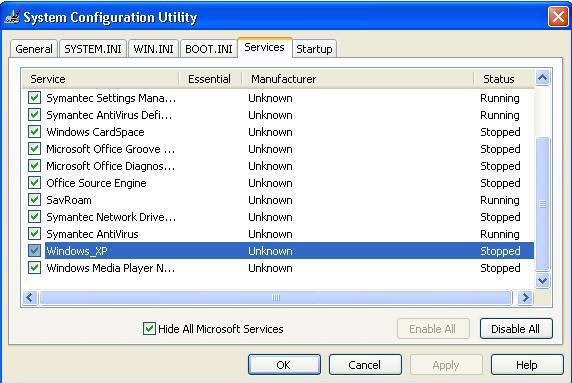The width and height of the screenshot is (572, 383).
Task: Open Help for this dialog
Action: pyautogui.click(x=527, y=365)
